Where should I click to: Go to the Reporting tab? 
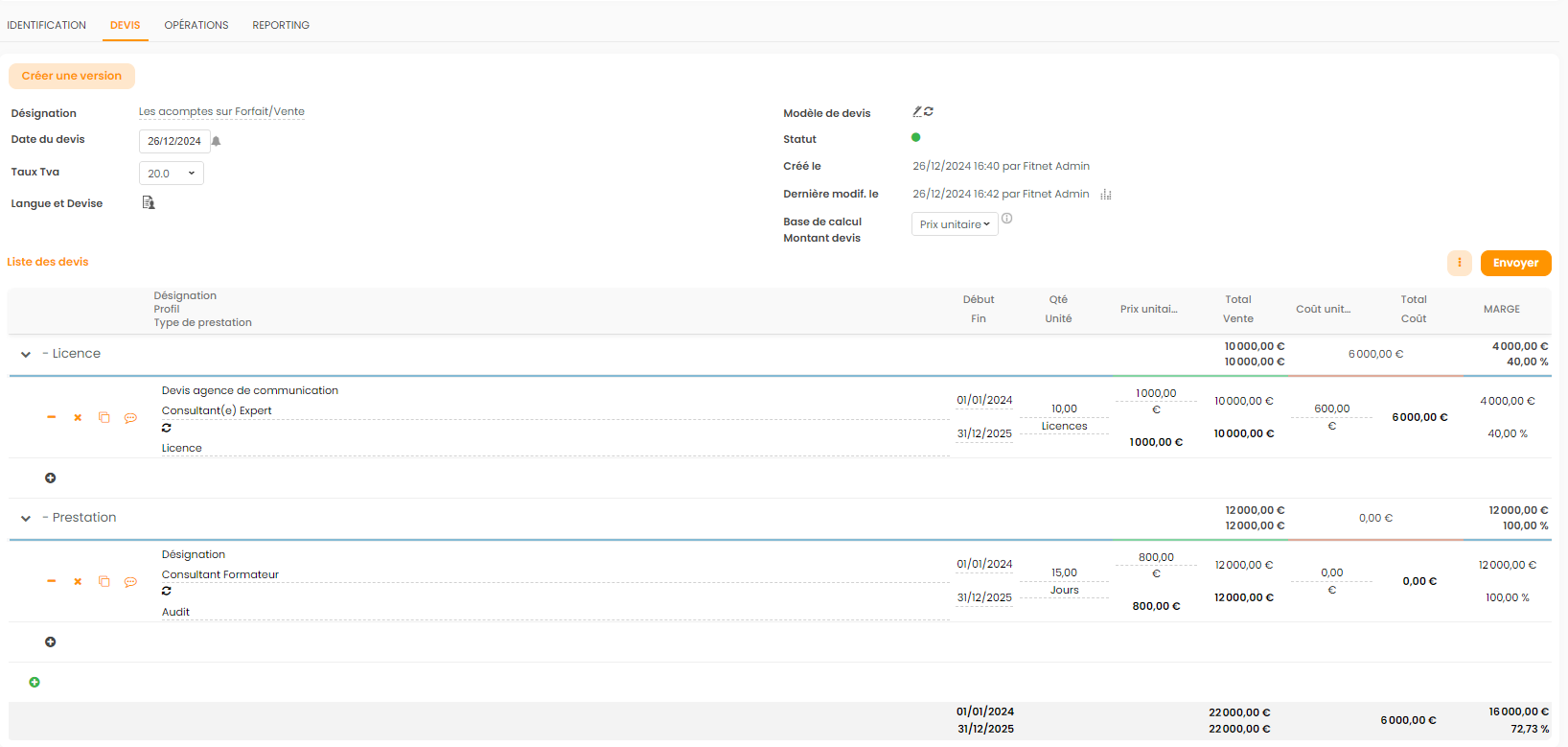point(281,25)
